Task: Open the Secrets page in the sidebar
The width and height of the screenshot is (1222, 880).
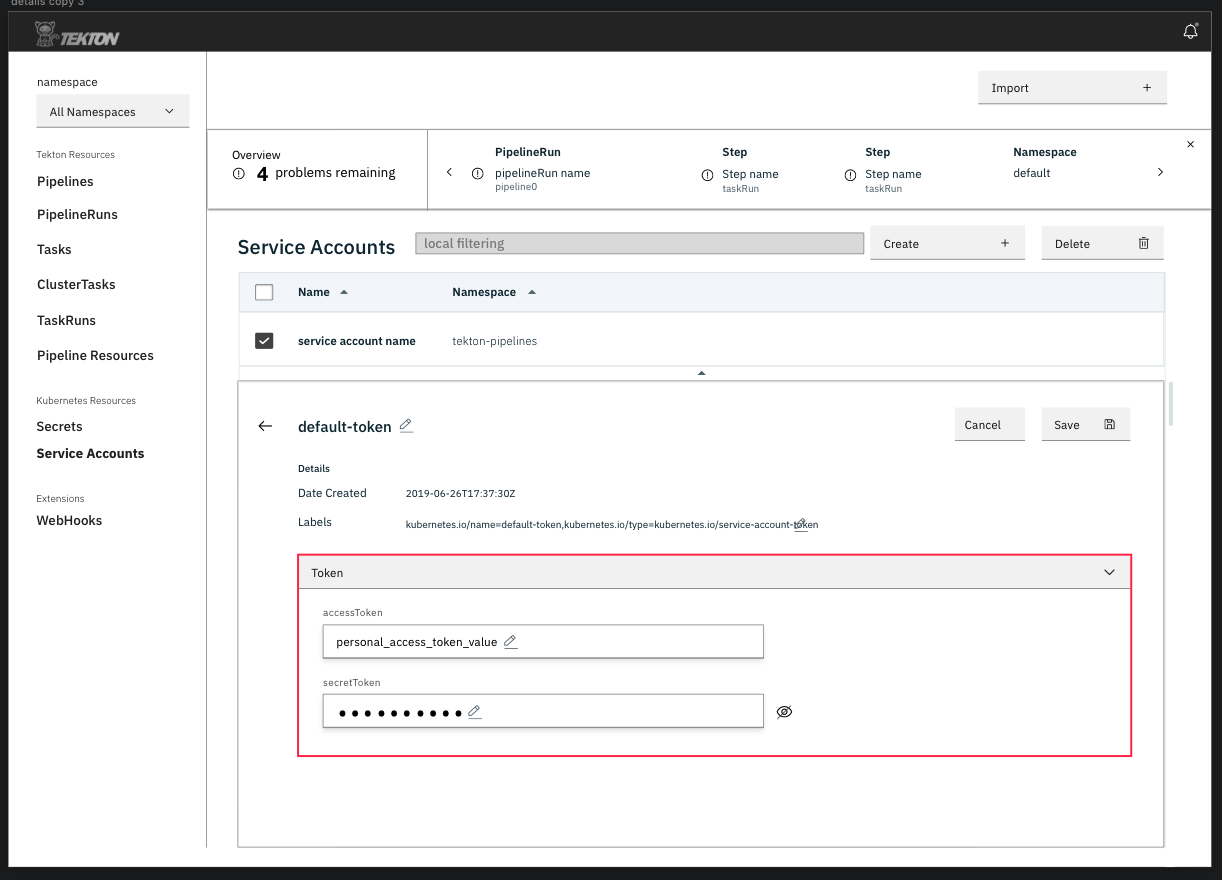Action: (59, 426)
